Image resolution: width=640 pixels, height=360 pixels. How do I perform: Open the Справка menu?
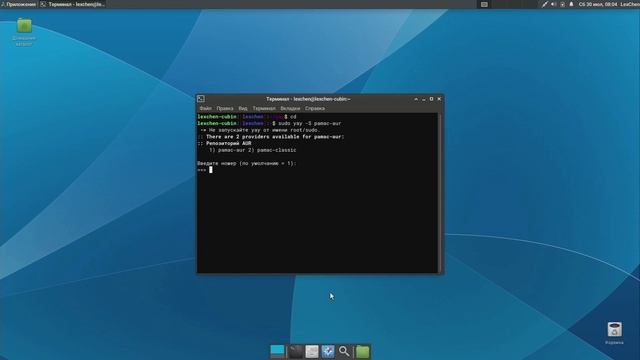(315, 109)
